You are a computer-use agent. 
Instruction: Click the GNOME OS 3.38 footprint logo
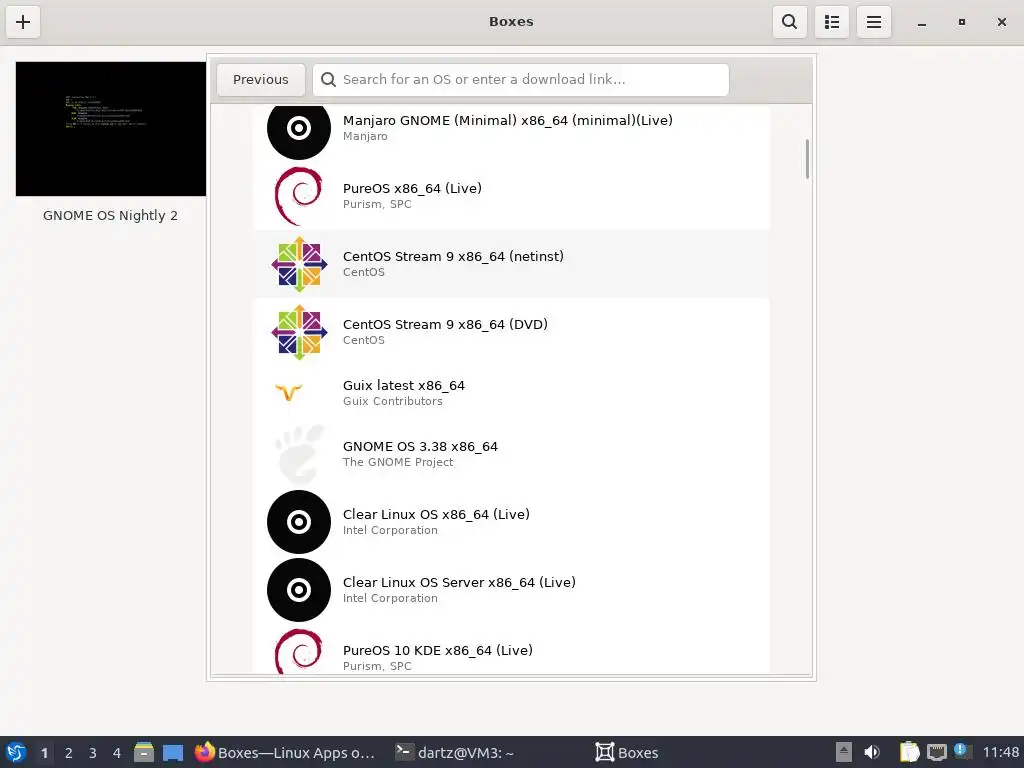299,454
